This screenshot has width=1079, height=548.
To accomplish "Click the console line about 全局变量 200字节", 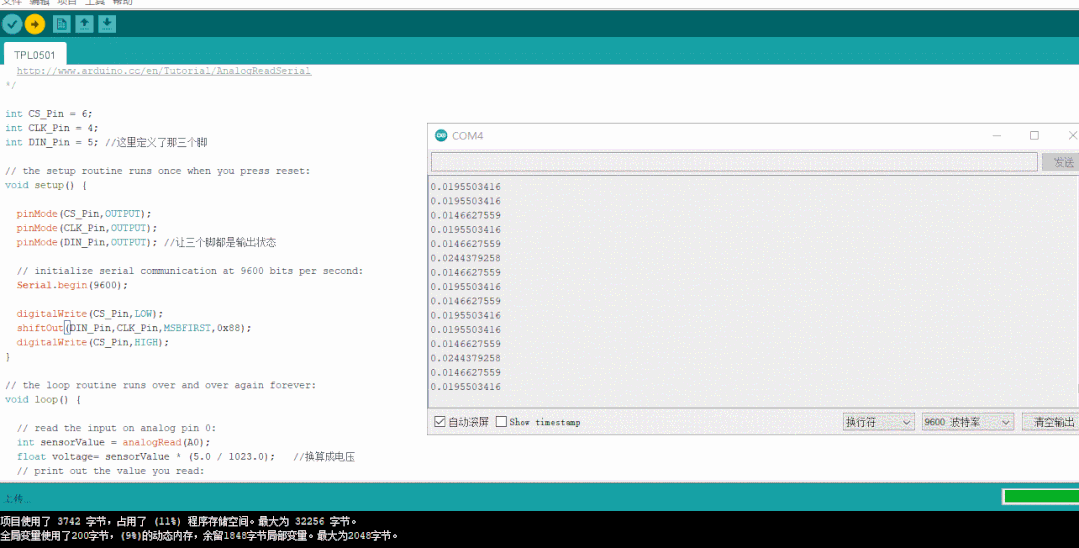I will coord(200,535).
